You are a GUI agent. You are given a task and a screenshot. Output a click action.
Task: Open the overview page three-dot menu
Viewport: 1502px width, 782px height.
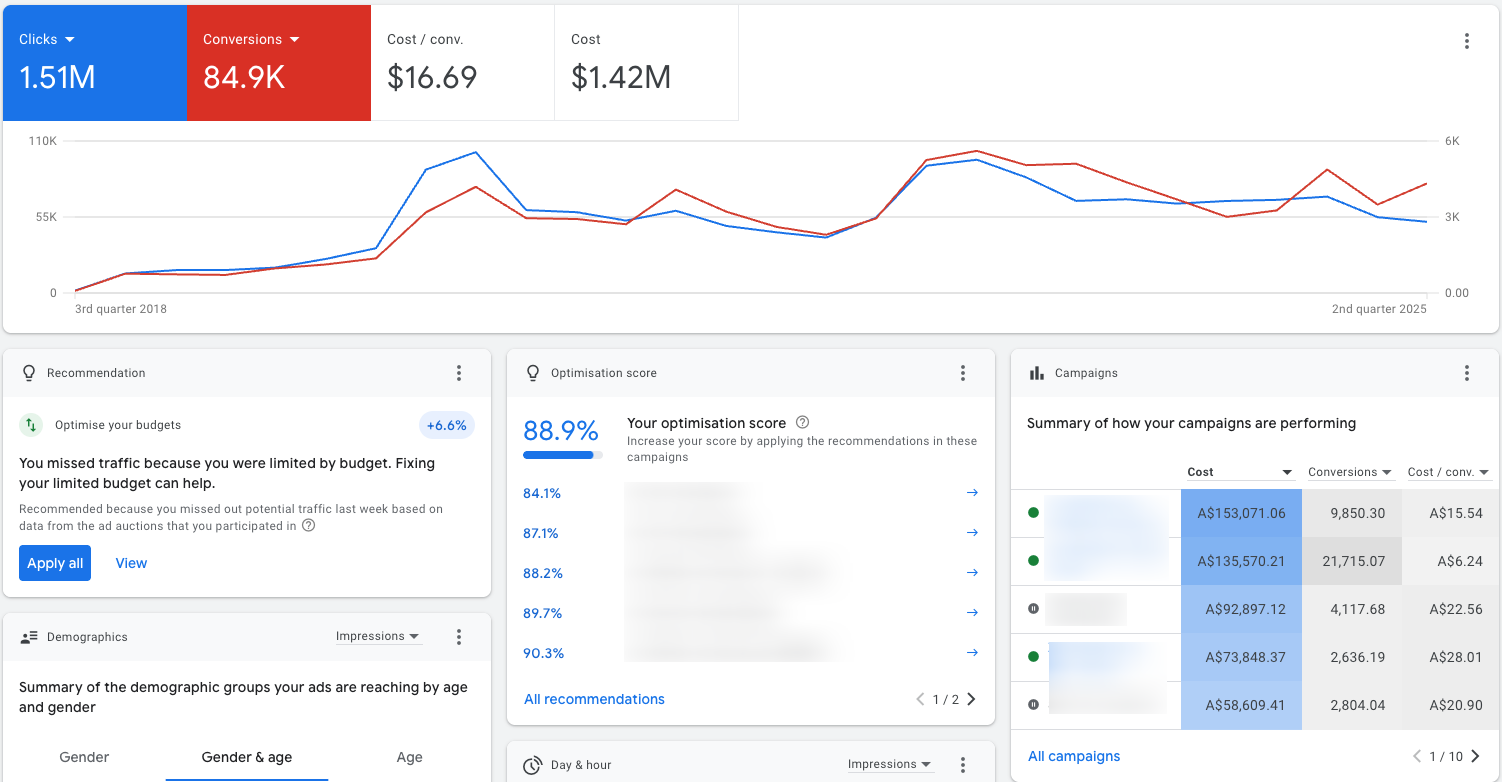(x=1467, y=41)
